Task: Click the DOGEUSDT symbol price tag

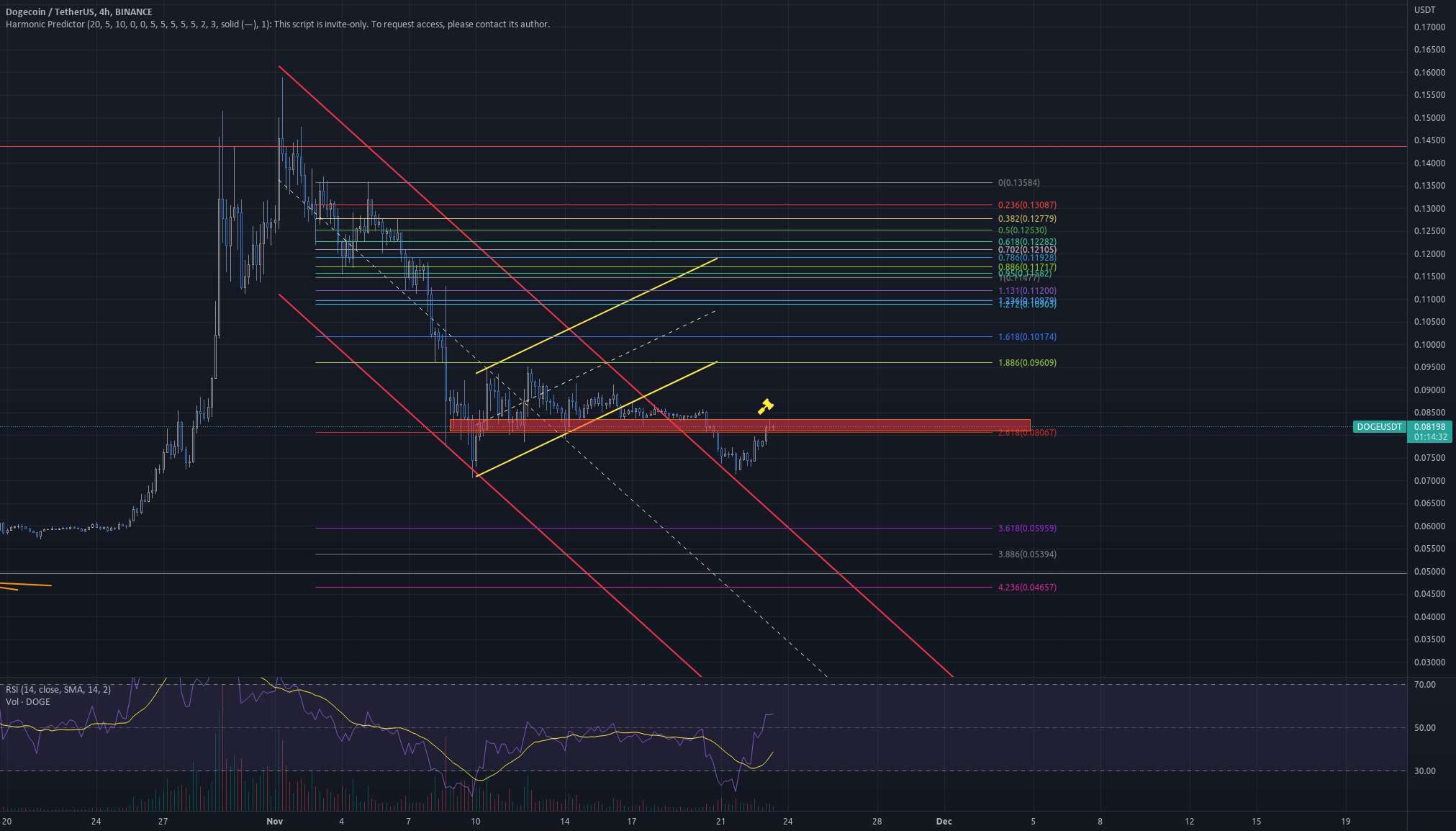Action: tap(1379, 427)
